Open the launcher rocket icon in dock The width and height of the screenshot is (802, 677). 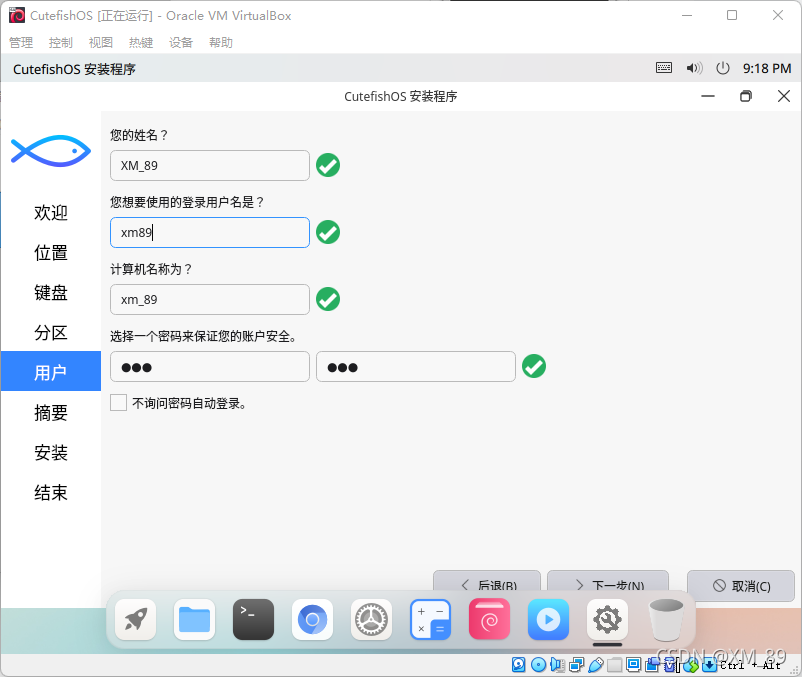coord(136,619)
